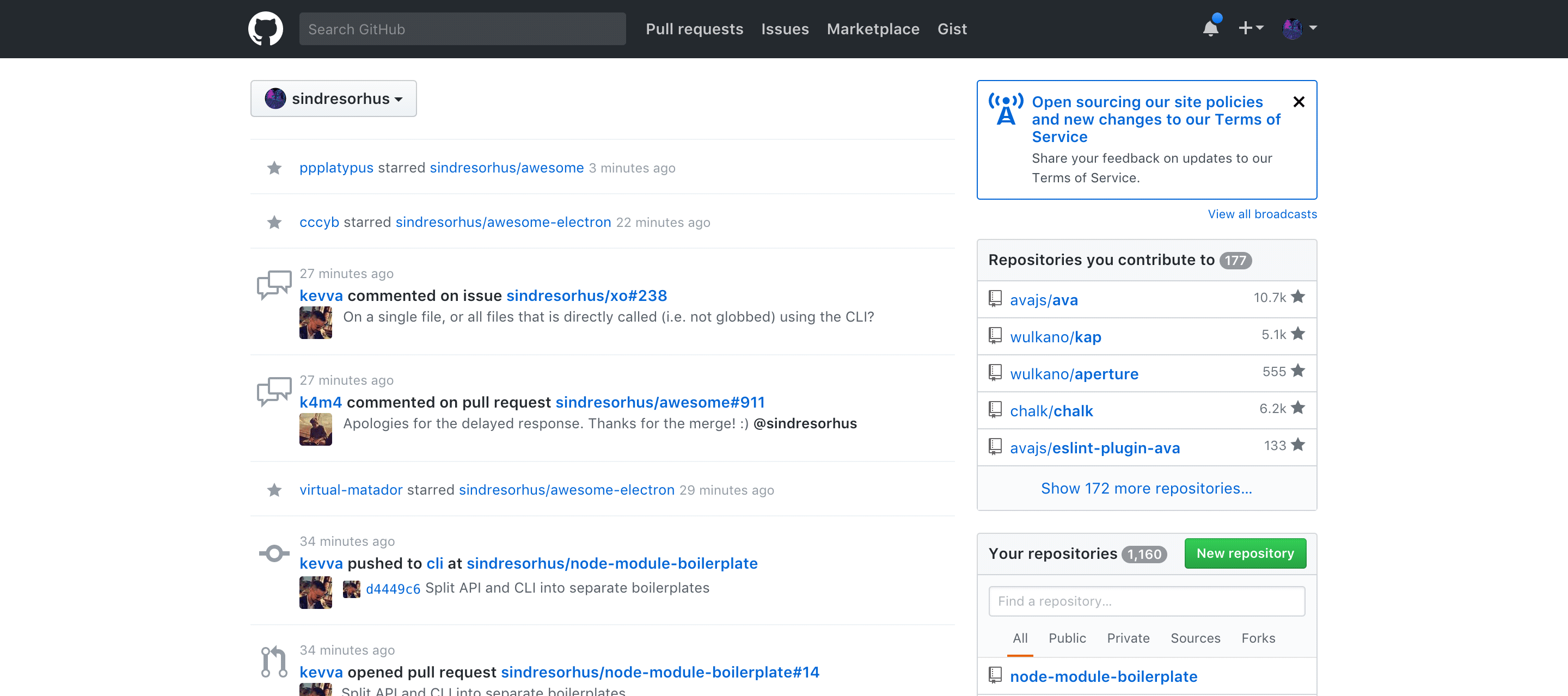Open Gist in header

(x=952, y=29)
